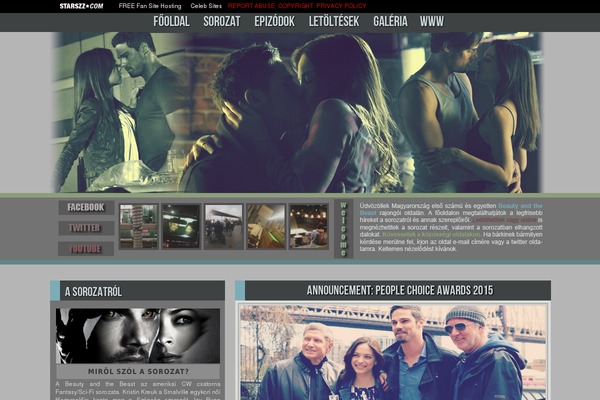Click the MIRŐL SZÓL A SOROZAT? heading
This screenshot has width=600, height=400.
point(138,371)
